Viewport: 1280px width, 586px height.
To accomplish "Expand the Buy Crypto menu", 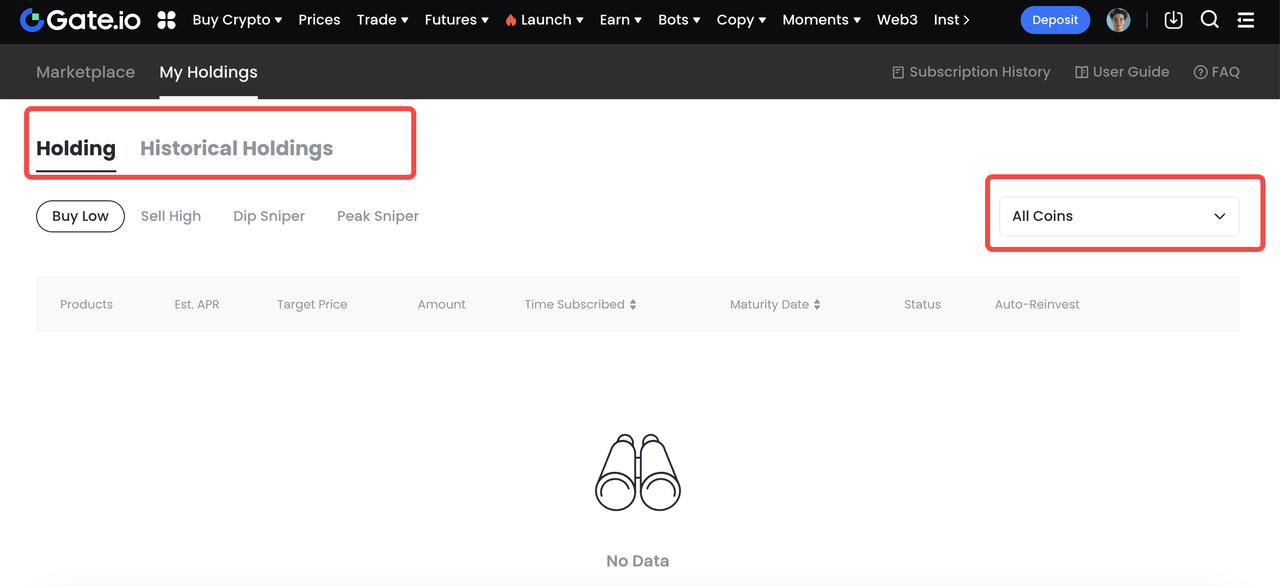I will [237, 20].
